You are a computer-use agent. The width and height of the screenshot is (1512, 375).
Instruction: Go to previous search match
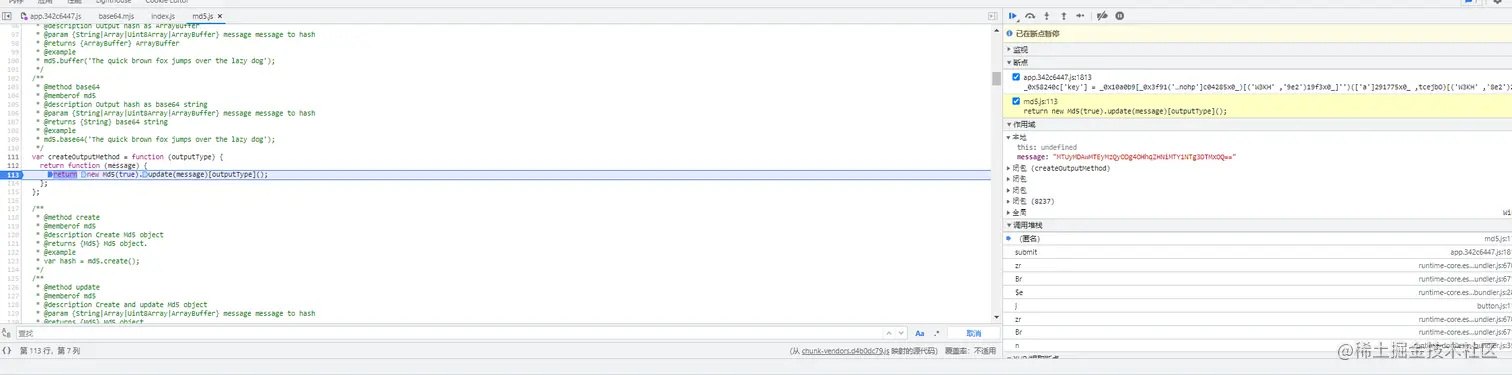tap(889, 333)
